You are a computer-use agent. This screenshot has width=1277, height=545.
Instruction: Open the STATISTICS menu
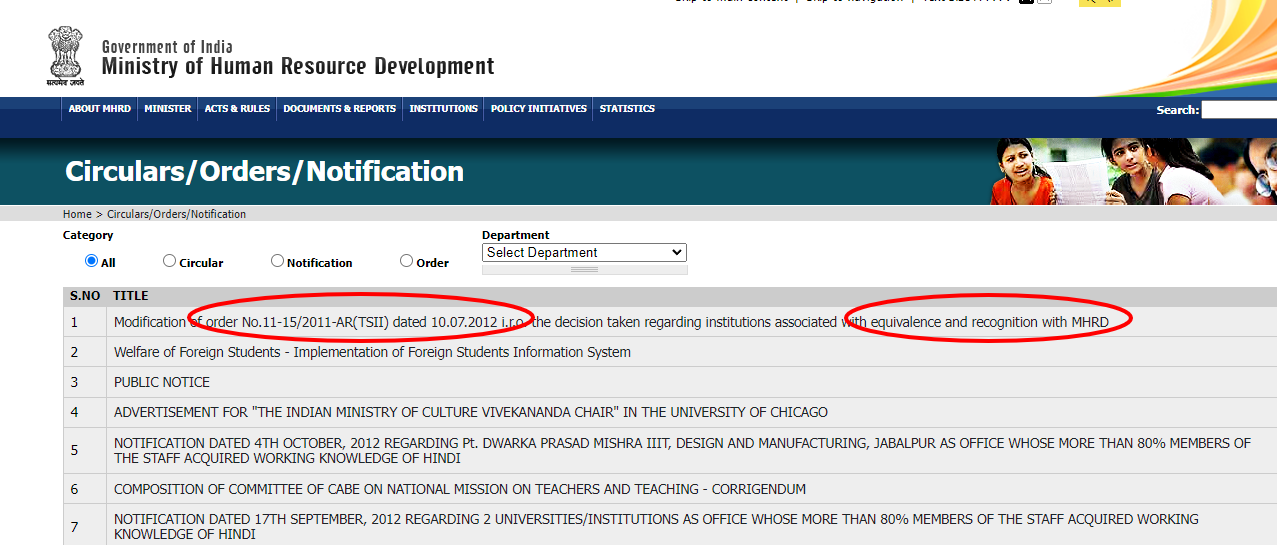(x=627, y=109)
